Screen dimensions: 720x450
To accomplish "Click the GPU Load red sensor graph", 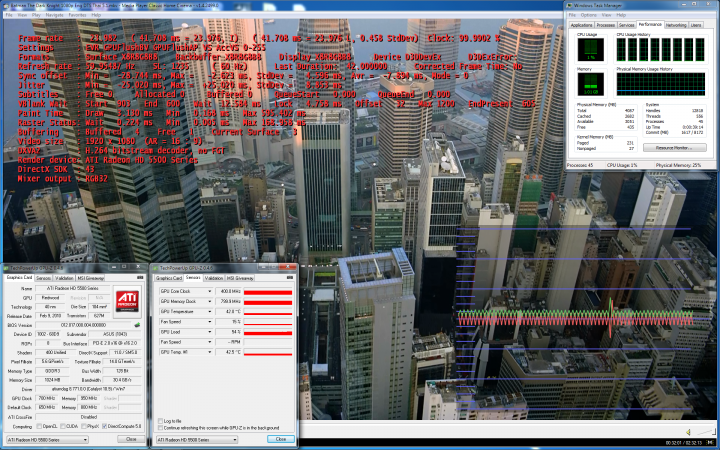I will pyautogui.click(x=268, y=332).
